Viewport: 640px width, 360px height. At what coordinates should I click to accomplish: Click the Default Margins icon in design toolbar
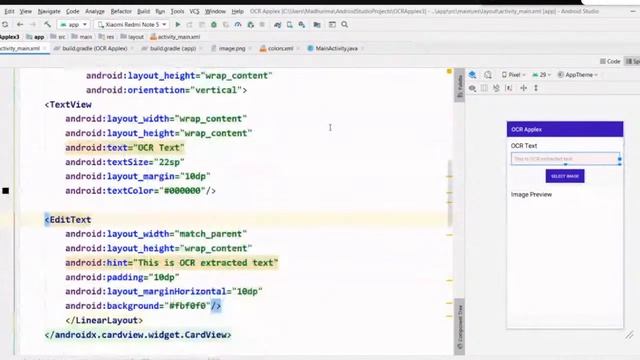484,88
